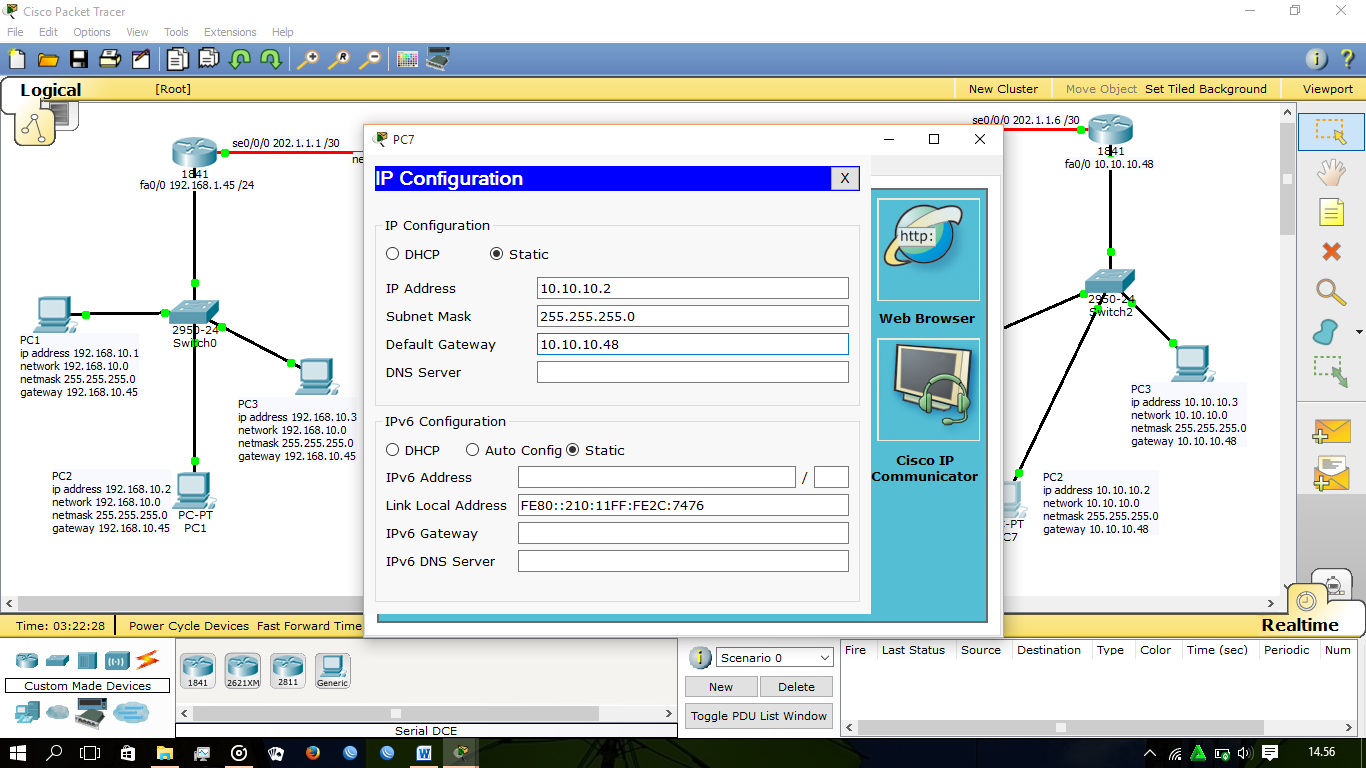Open the Extensions menu
The height and width of the screenshot is (768, 1366).
230,32
